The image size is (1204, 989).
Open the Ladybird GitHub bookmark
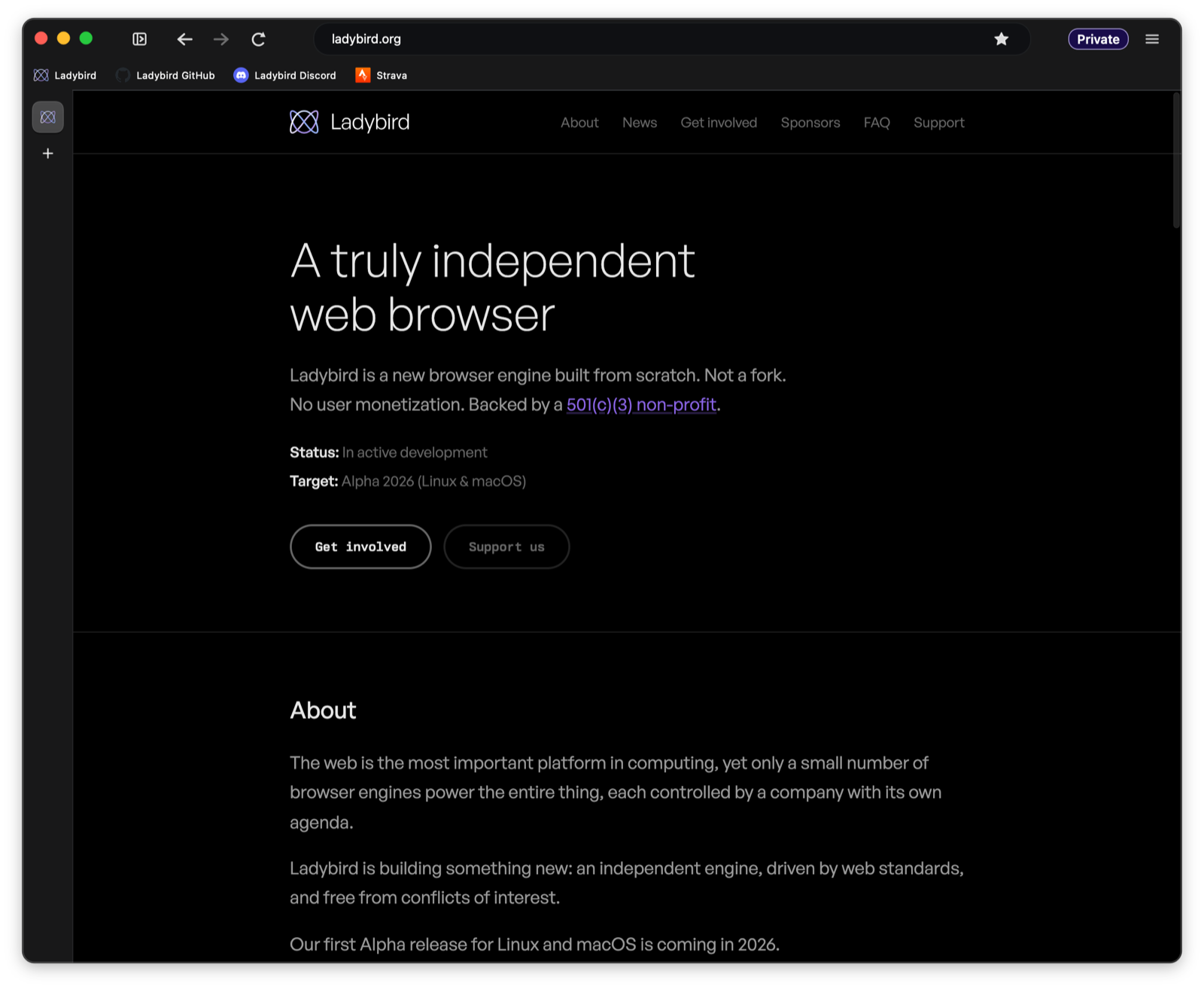click(x=166, y=75)
